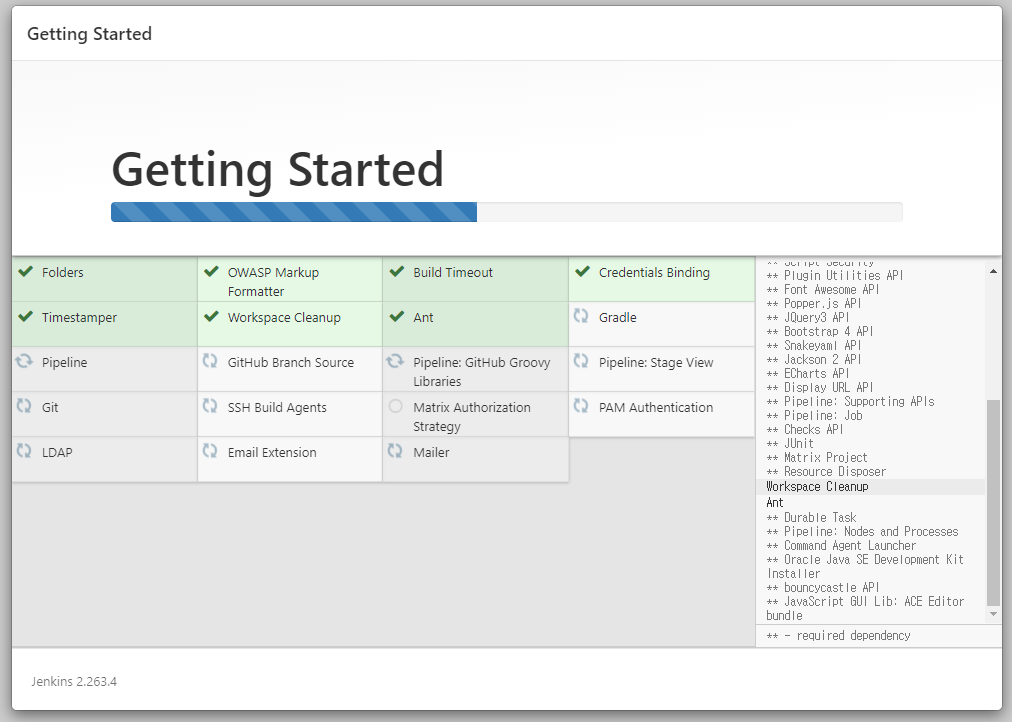Select the Ant entry in install log
This screenshot has height=722, width=1012.
tap(774, 503)
